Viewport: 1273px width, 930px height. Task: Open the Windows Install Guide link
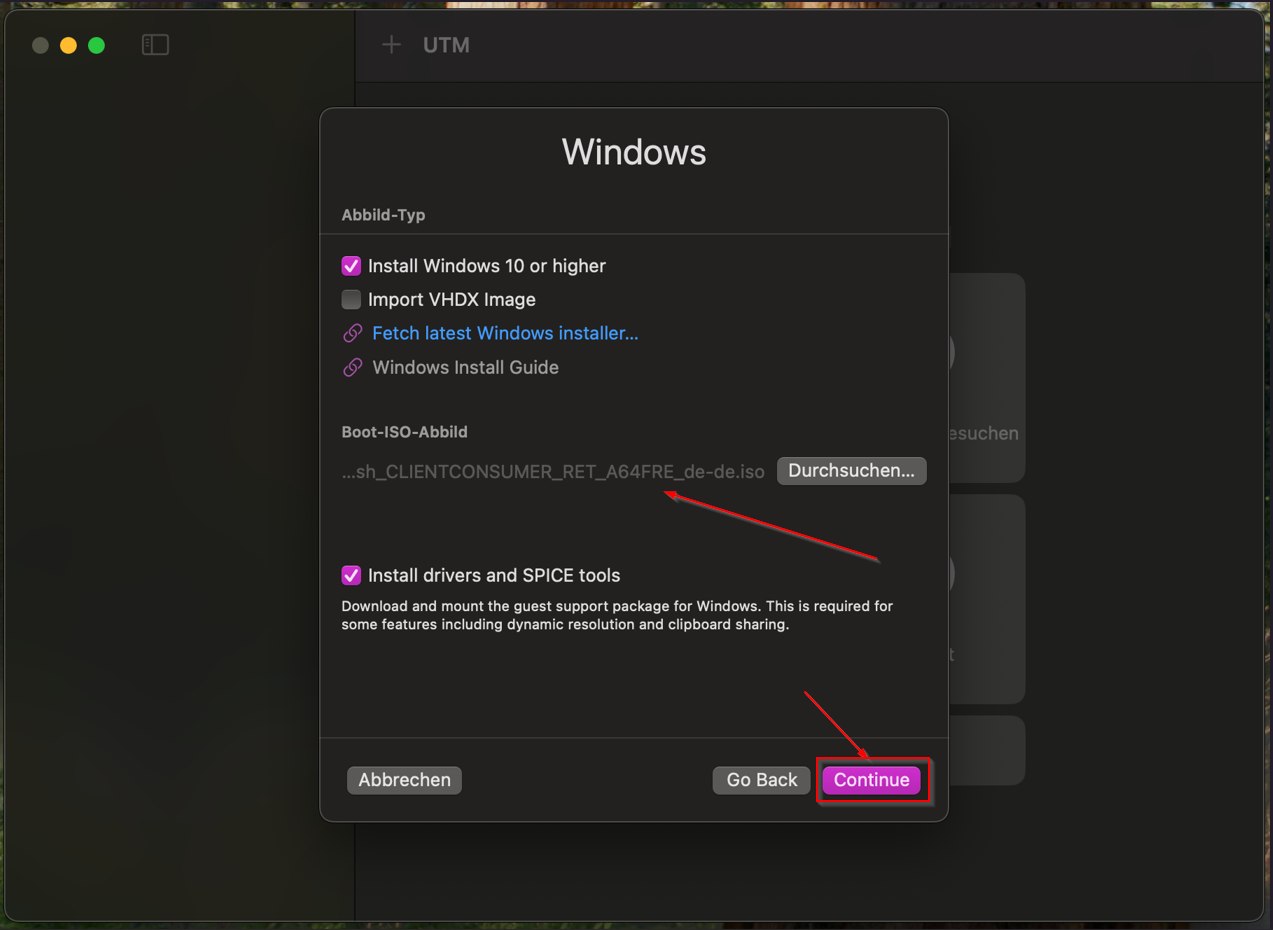click(x=465, y=367)
